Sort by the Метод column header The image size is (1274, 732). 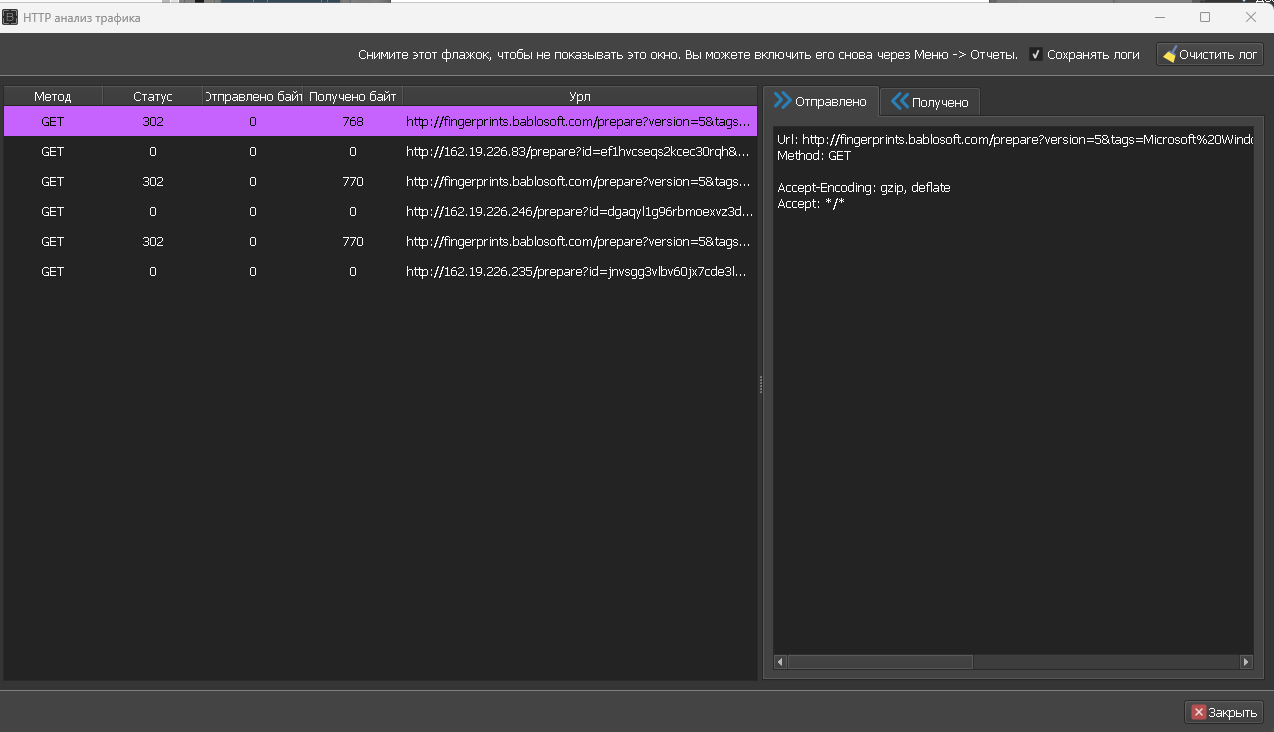[52, 96]
